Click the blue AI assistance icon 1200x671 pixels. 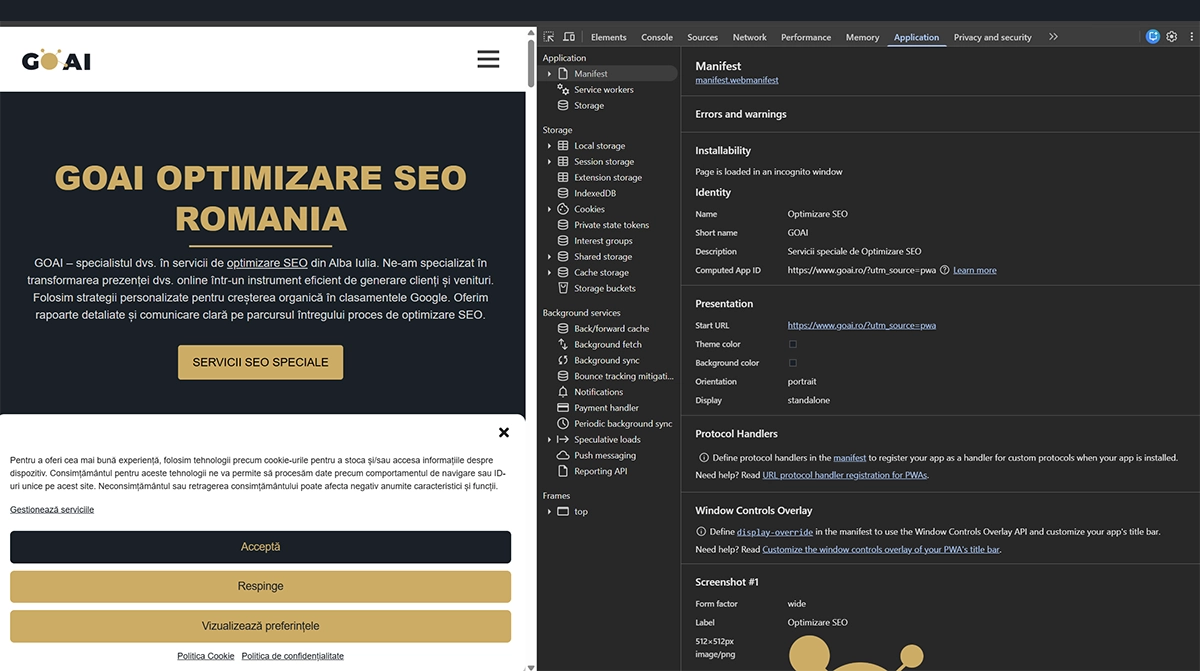[x=1153, y=37]
